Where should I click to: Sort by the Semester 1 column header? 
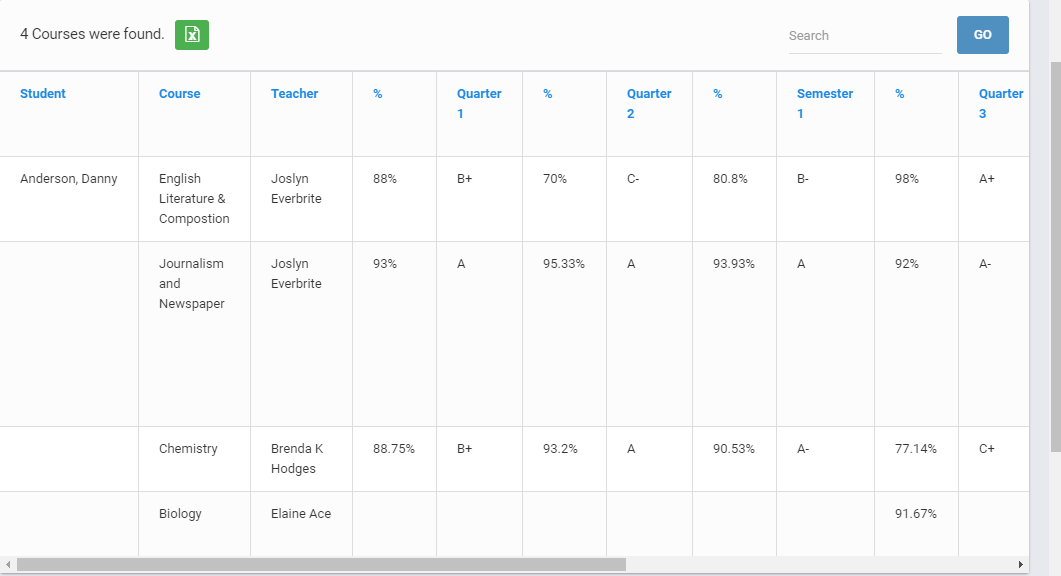(x=824, y=103)
